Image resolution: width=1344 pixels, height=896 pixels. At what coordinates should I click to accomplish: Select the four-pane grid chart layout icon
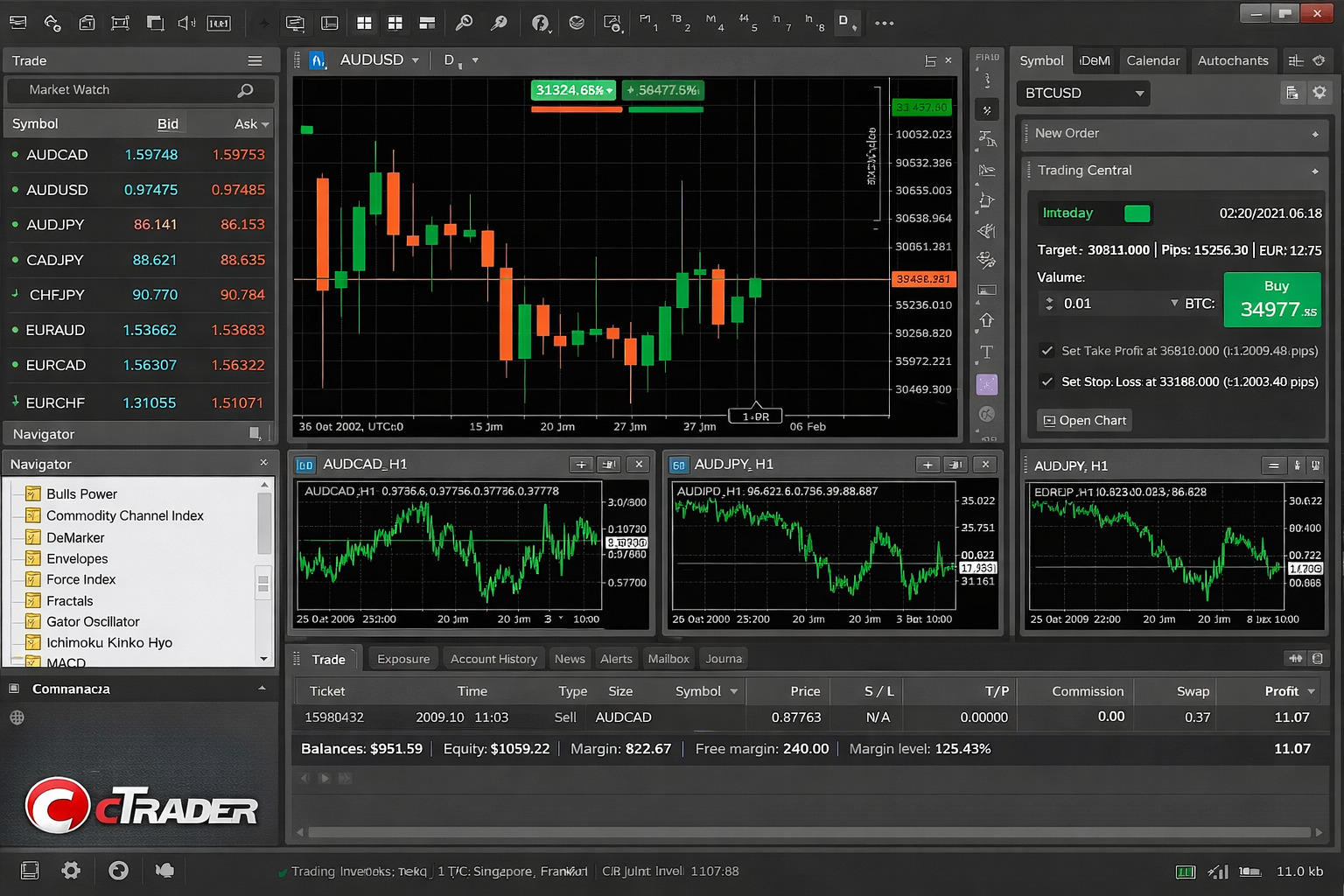(x=365, y=23)
